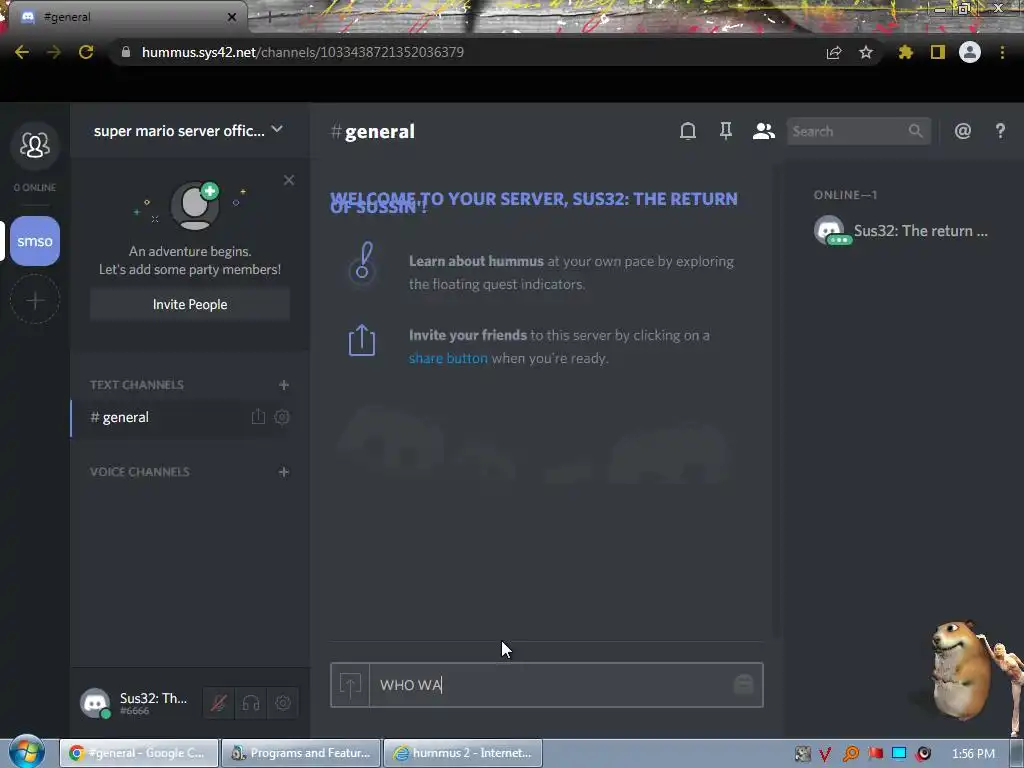The height and width of the screenshot is (768, 1024).
Task: Open emoji picker in message box
Action: [743, 684]
